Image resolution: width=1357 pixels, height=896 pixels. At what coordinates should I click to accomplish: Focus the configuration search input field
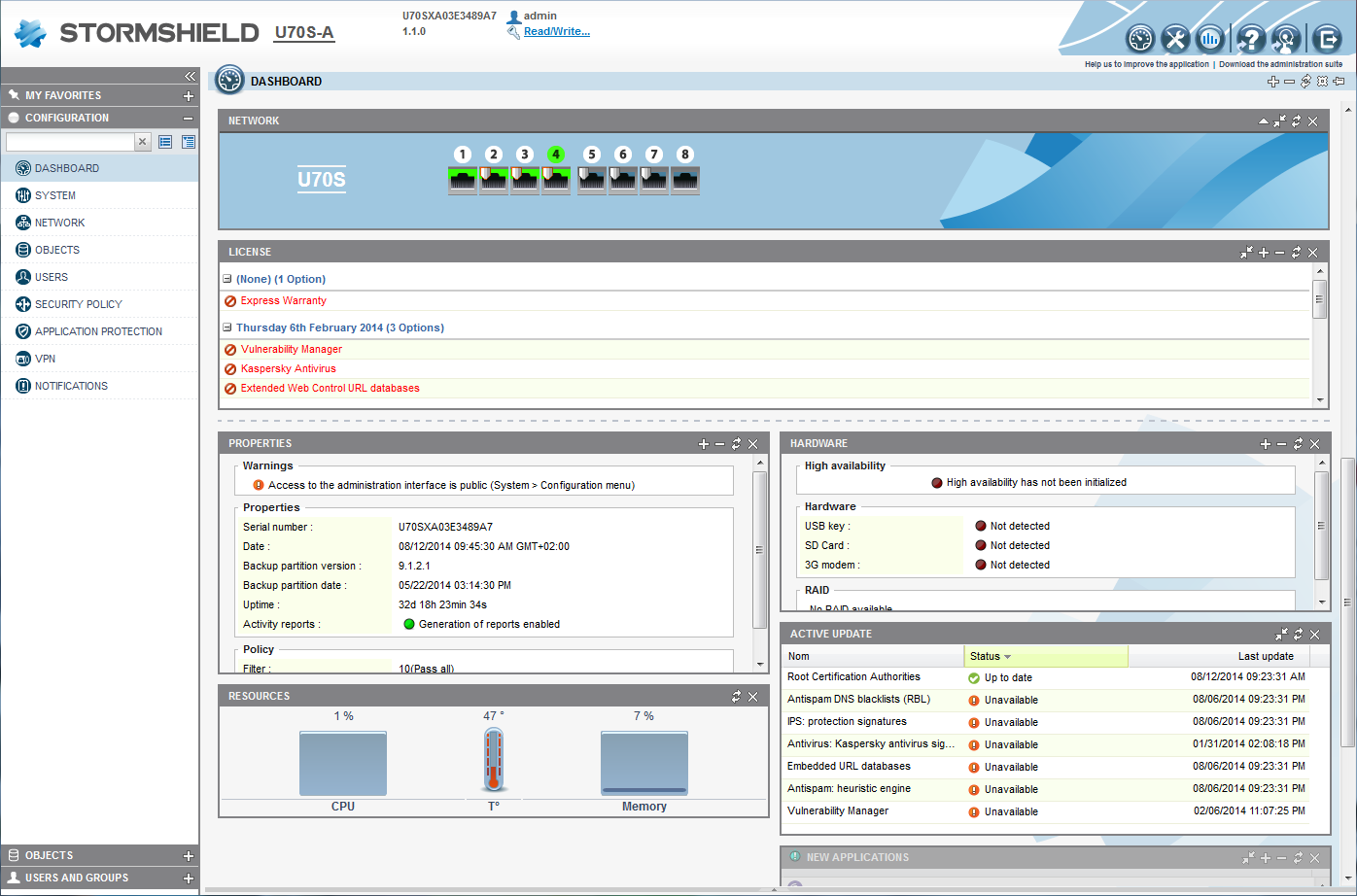[70, 142]
